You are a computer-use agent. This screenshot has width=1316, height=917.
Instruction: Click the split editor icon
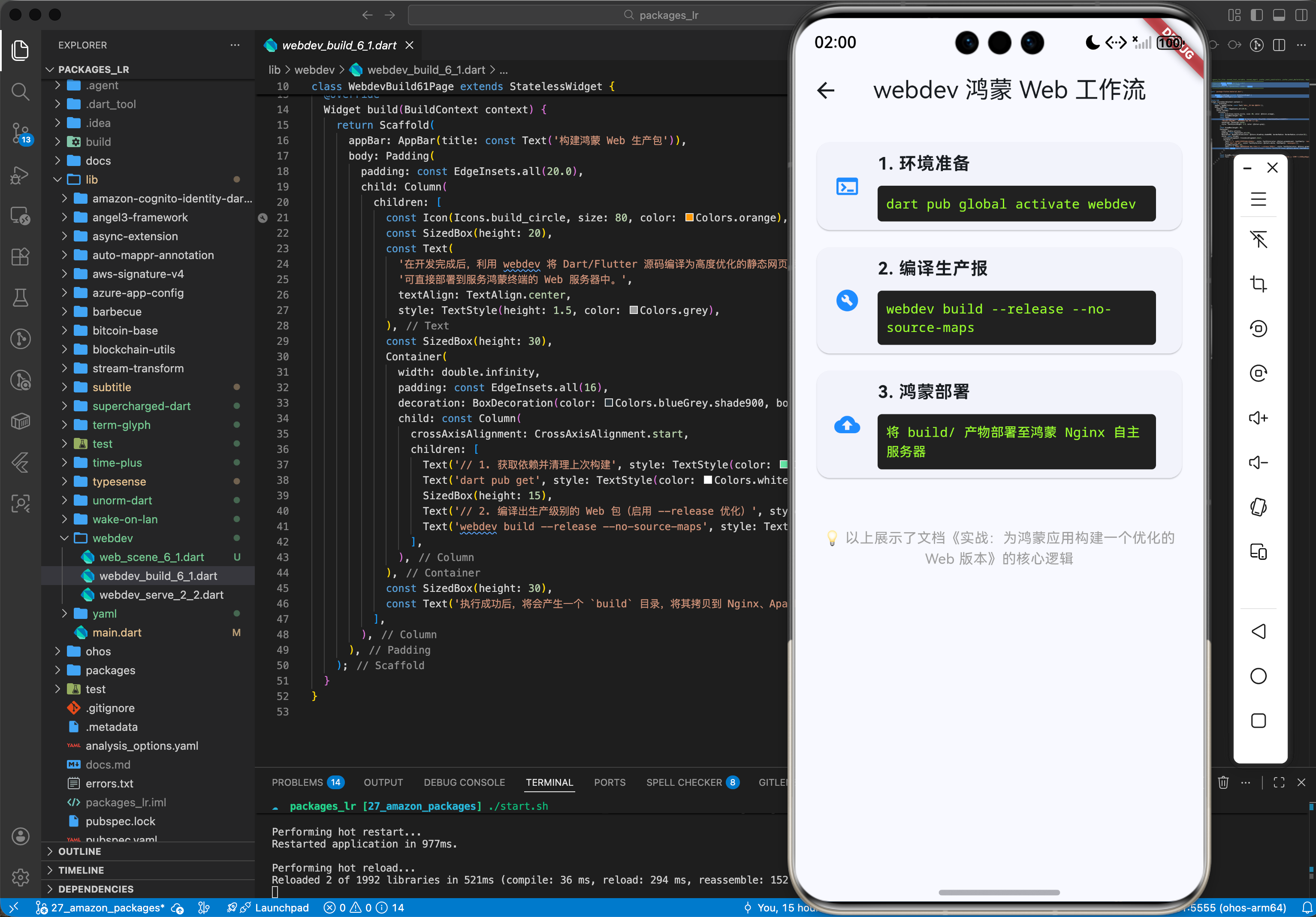pos(1279,45)
